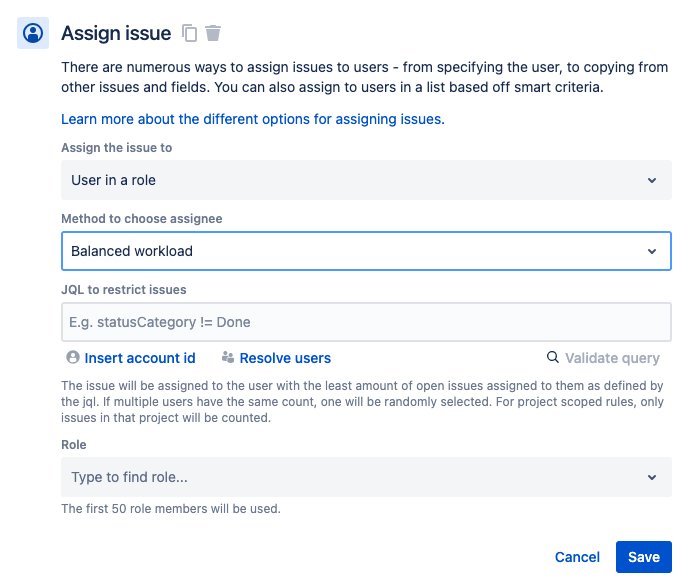Save the Assign issue configuration
The height and width of the screenshot is (580, 687).
point(644,557)
